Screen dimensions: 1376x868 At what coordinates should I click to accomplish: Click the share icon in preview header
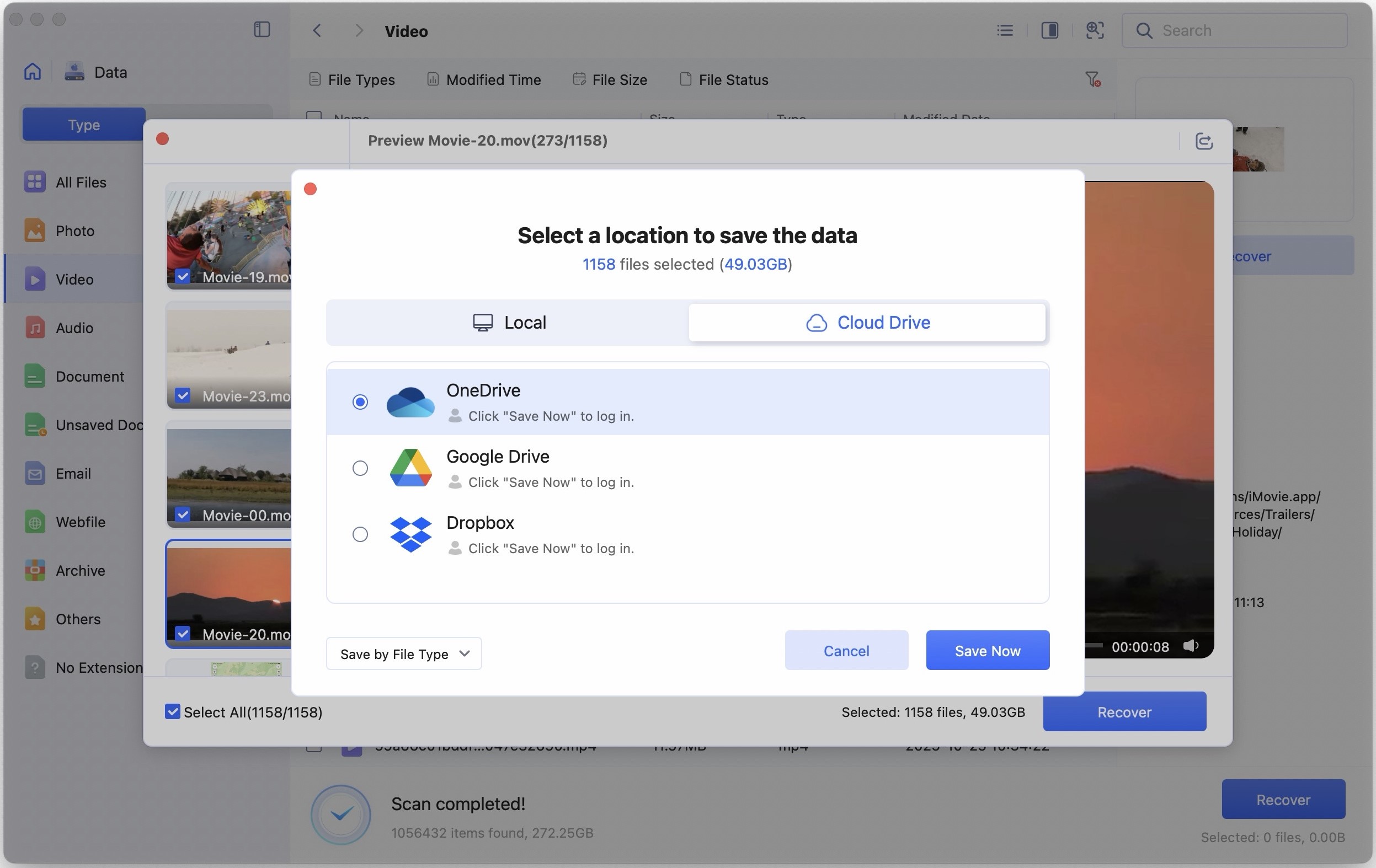1203,141
